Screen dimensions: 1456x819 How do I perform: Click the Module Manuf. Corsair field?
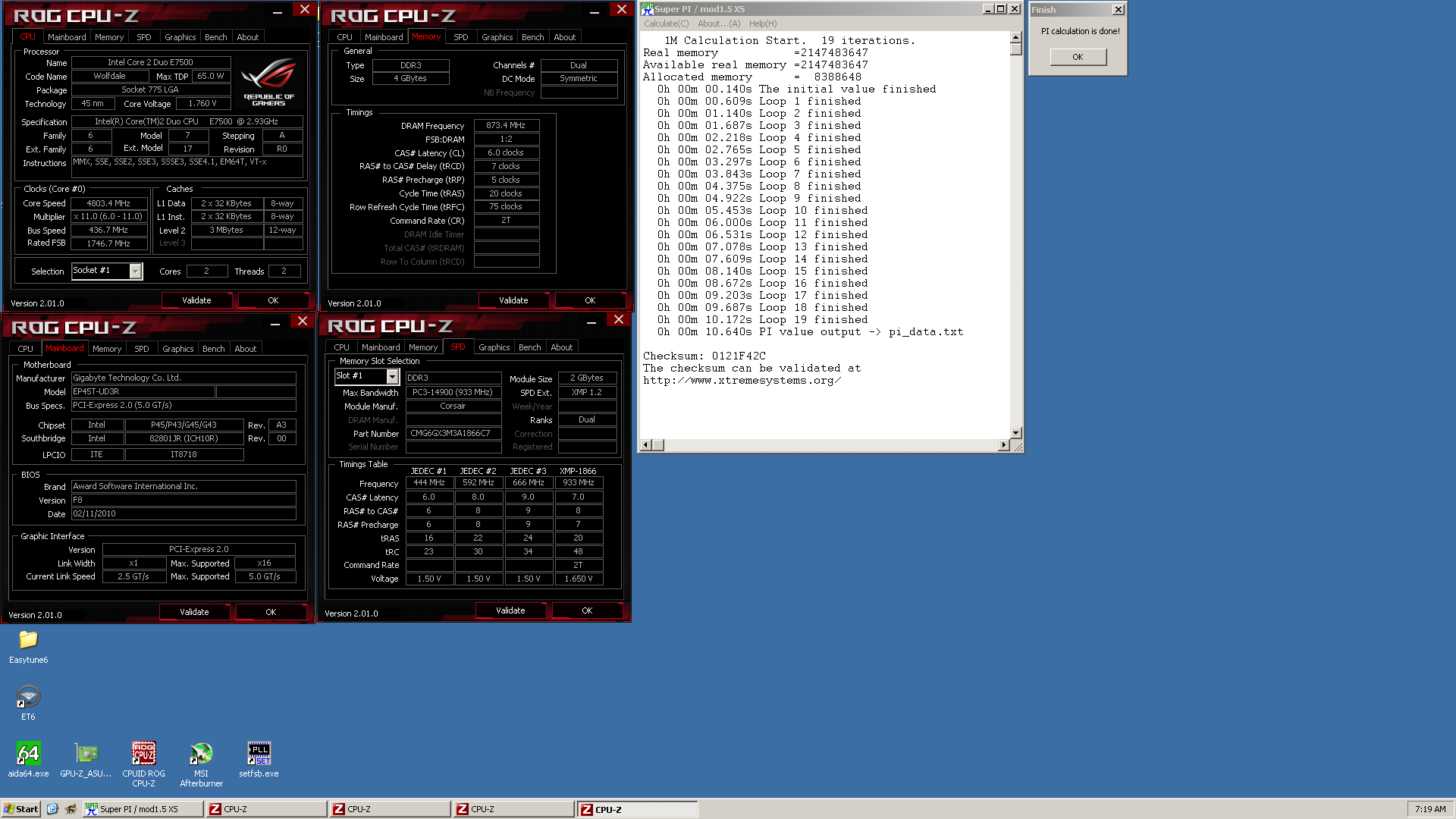pos(453,406)
